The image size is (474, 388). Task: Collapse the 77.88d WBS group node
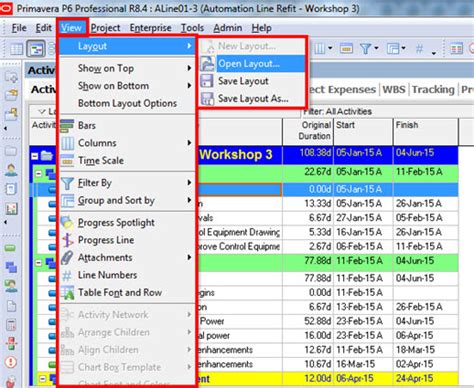(39, 263)
